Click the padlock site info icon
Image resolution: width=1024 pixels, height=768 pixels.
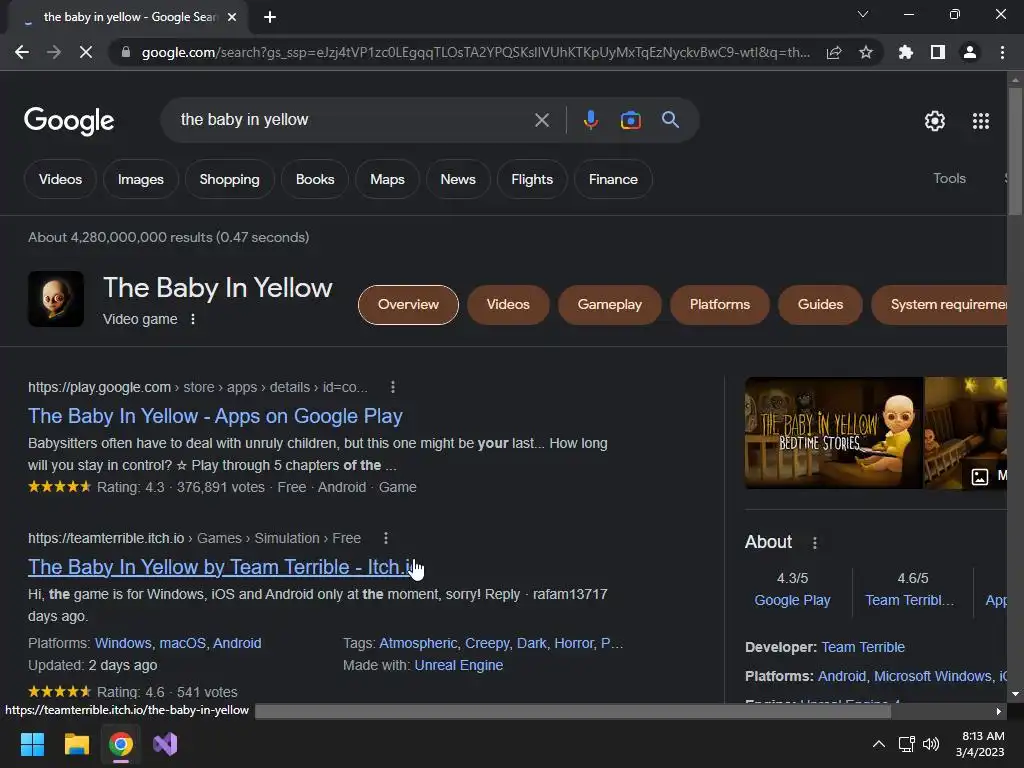pos(126,52)
